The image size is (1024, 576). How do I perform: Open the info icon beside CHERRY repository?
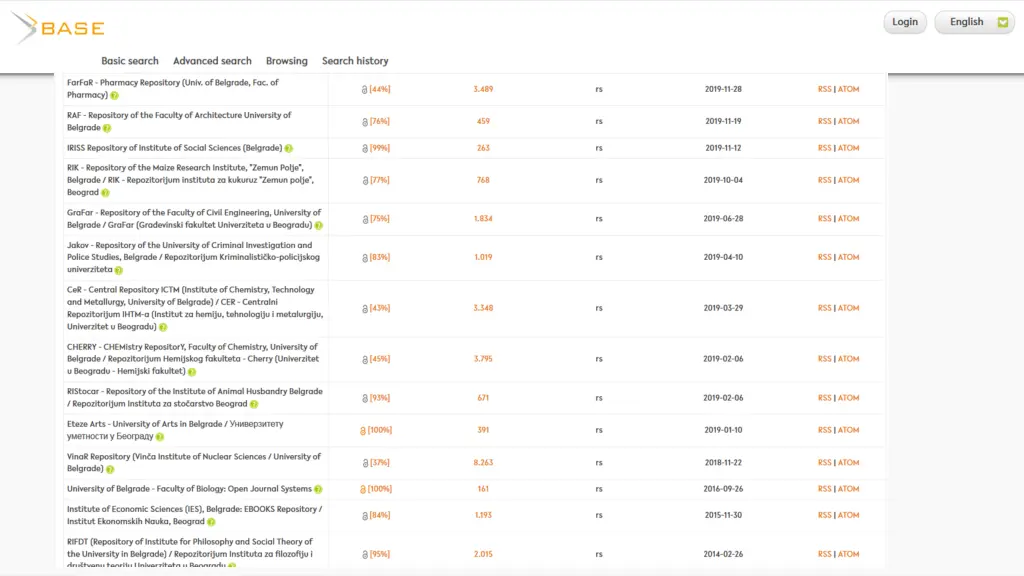(x=192, y=372)
